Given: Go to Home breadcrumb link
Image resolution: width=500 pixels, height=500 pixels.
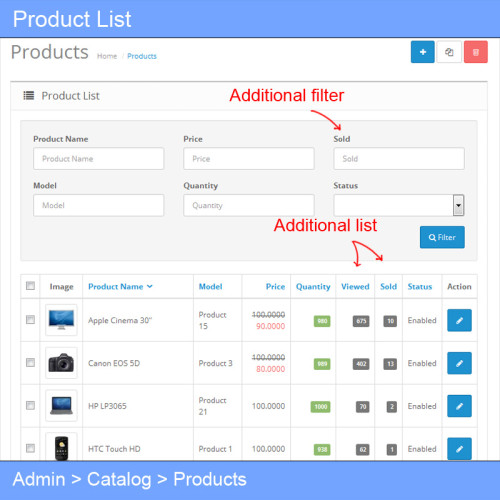Looking at the screenshot, I should click(107, 56).
